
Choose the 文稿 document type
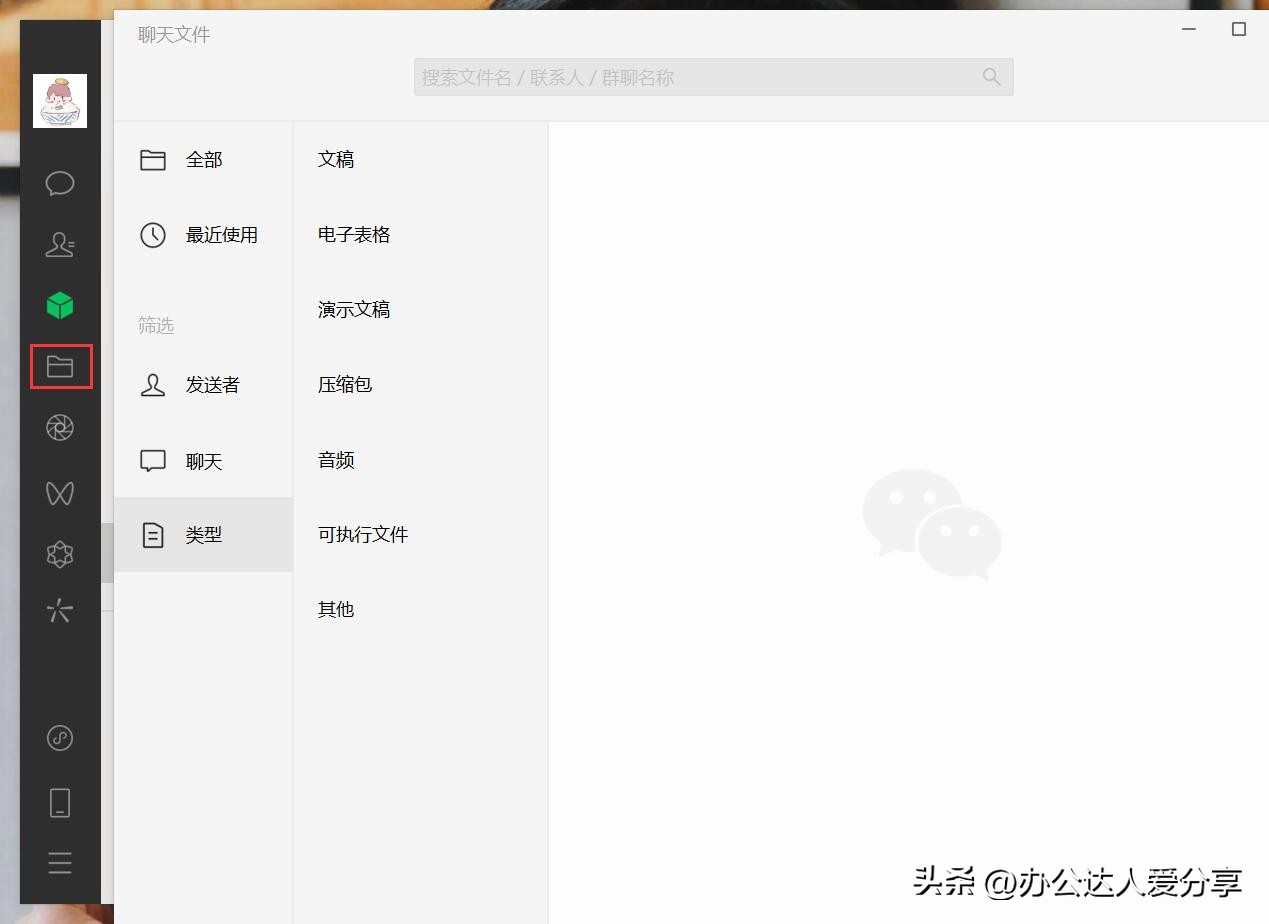point(335,159)
